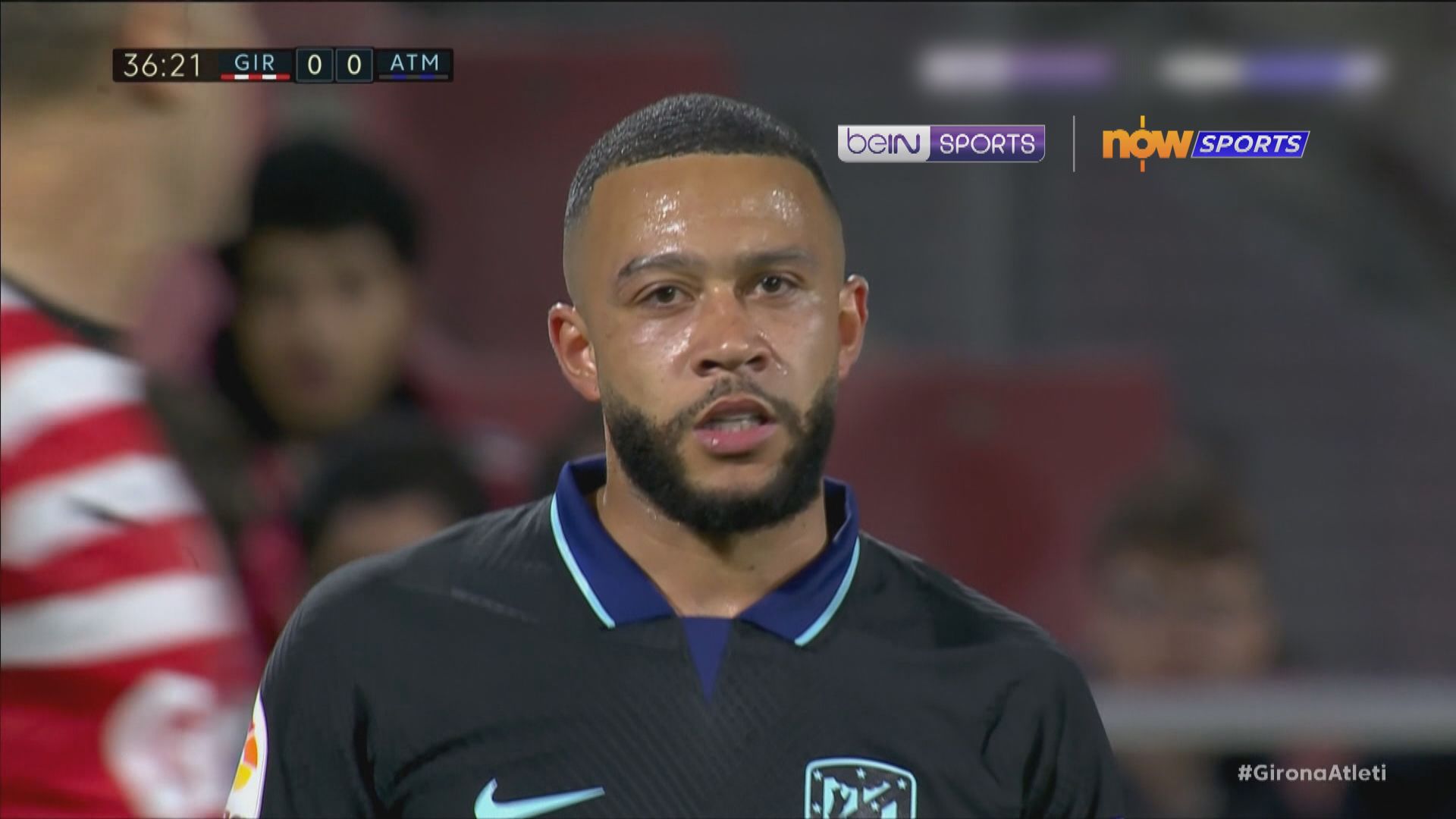Click the blue stripe under ATM
Viewport: 1456px width, 819px height.
click(x=415, y=77)
